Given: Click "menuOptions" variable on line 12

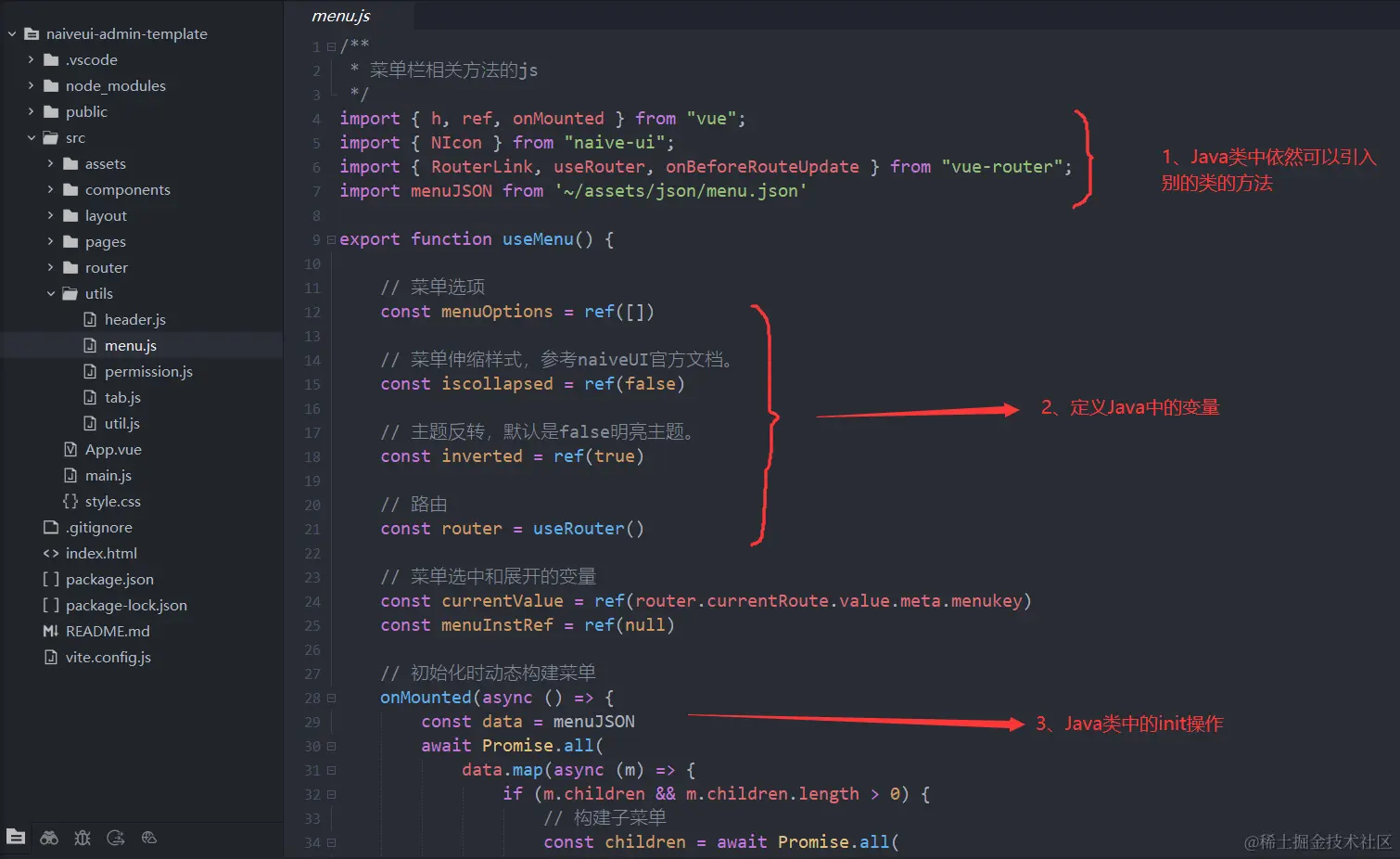Looking at the screenshot, I should (x=497, y=312).
